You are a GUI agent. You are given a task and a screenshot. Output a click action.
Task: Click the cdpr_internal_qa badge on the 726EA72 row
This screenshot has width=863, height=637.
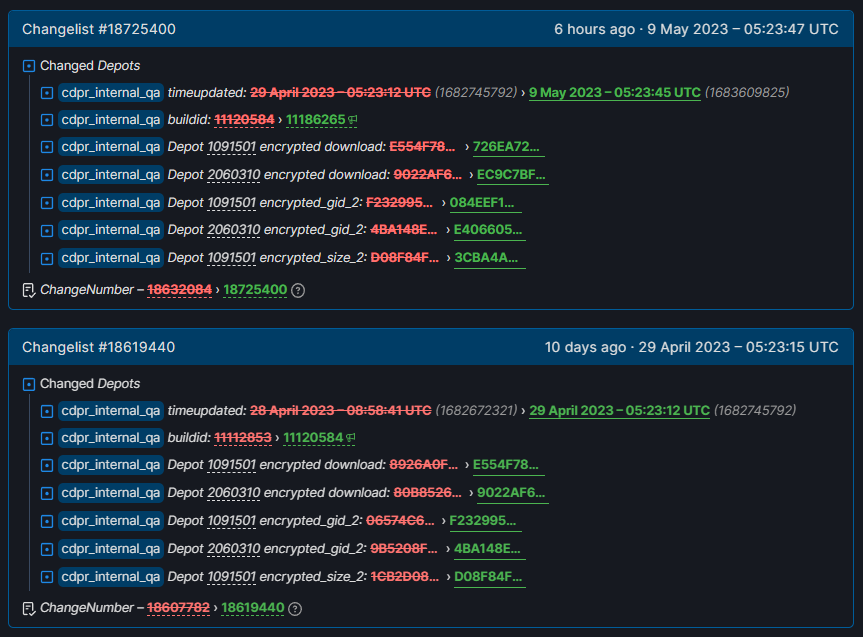tap(111, 146)
